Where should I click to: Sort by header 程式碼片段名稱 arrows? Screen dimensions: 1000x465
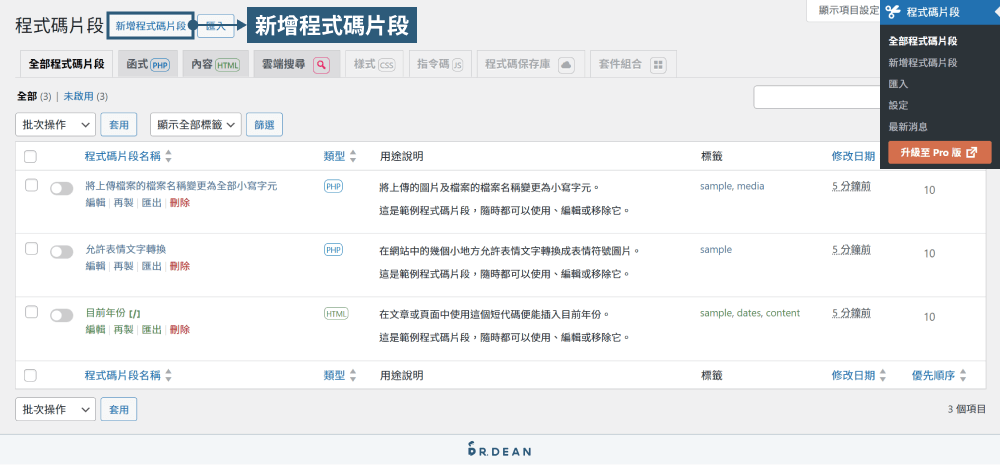(168, 157)
